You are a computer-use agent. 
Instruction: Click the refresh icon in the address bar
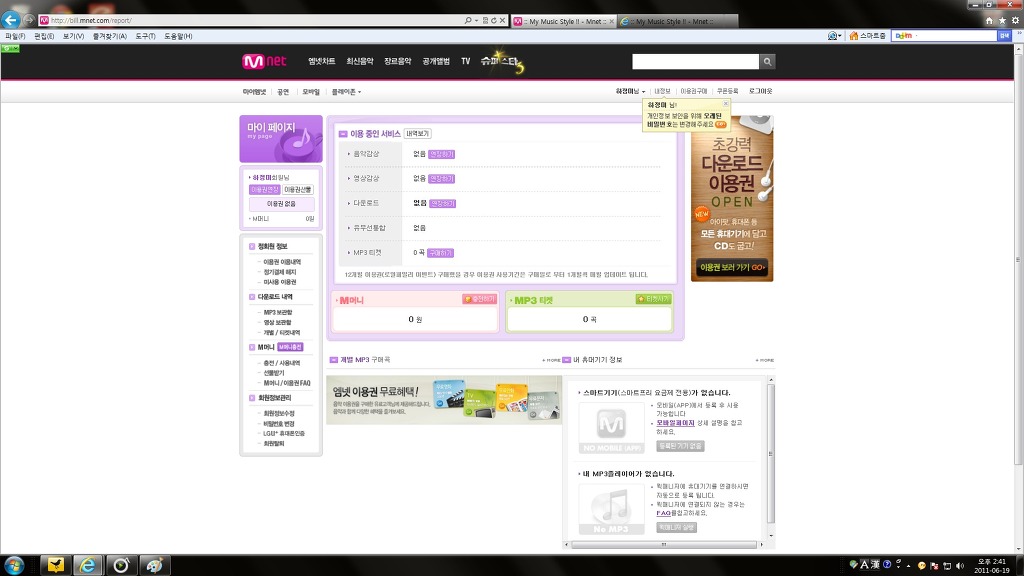[x=494, y=20]
